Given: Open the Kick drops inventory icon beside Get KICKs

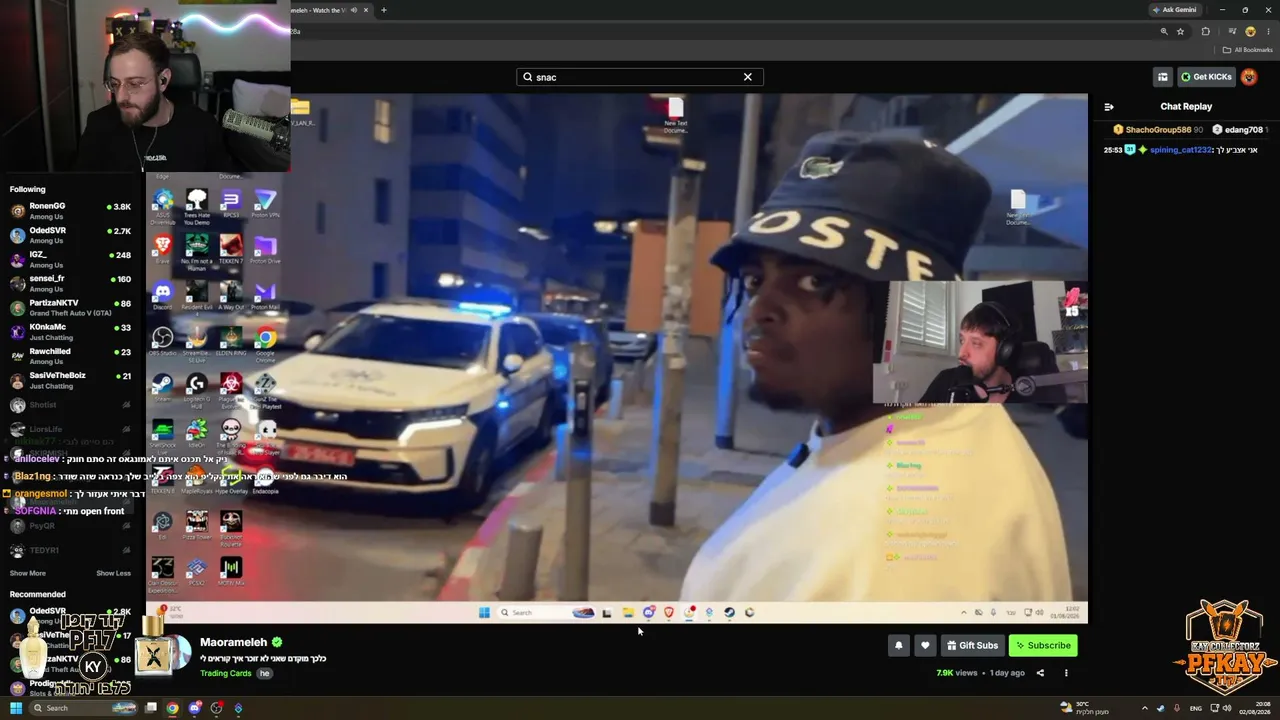Looking at the screenshot, I should 1162,77.
